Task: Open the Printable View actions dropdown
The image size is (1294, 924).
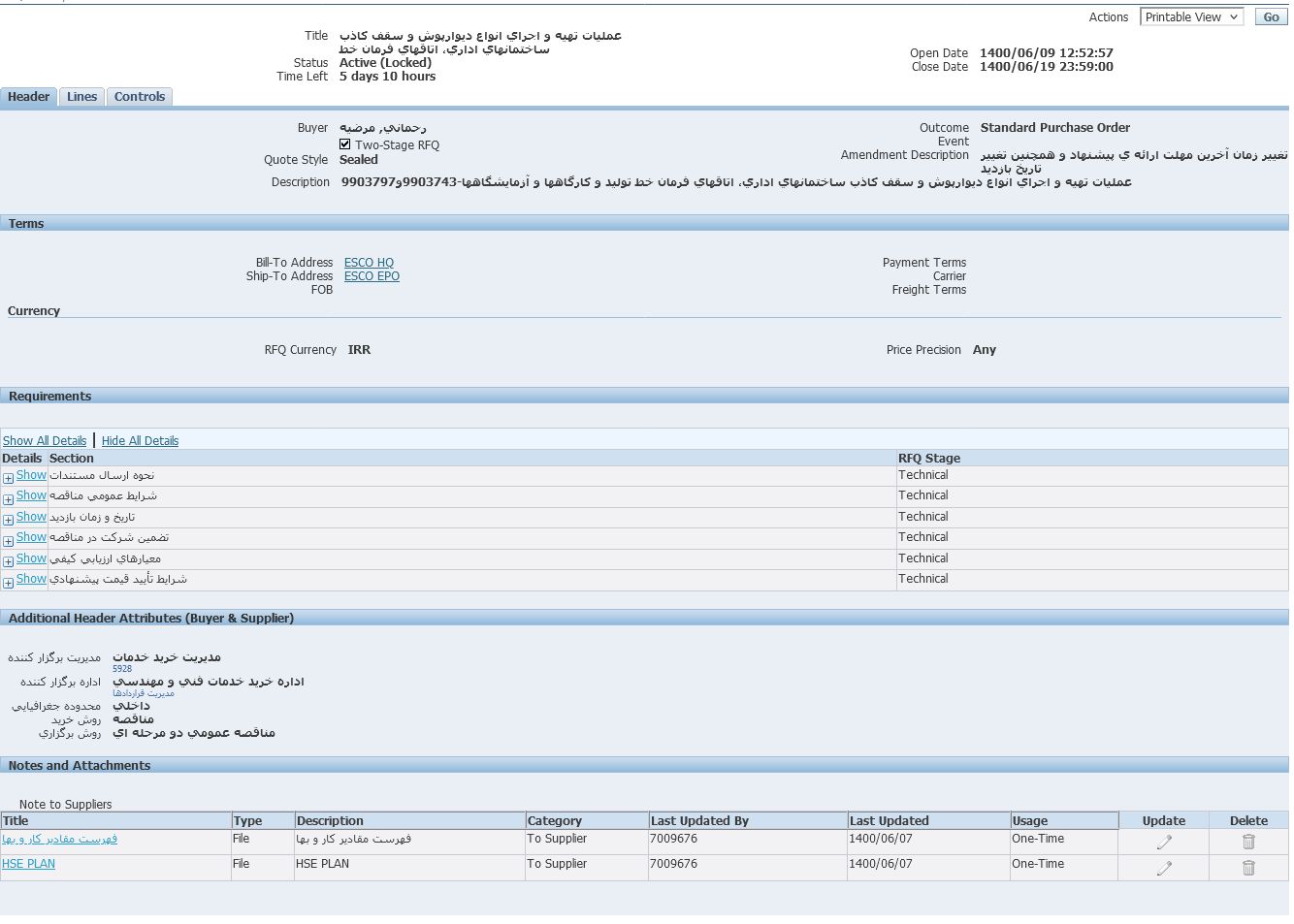Action: coord(1191,17)
